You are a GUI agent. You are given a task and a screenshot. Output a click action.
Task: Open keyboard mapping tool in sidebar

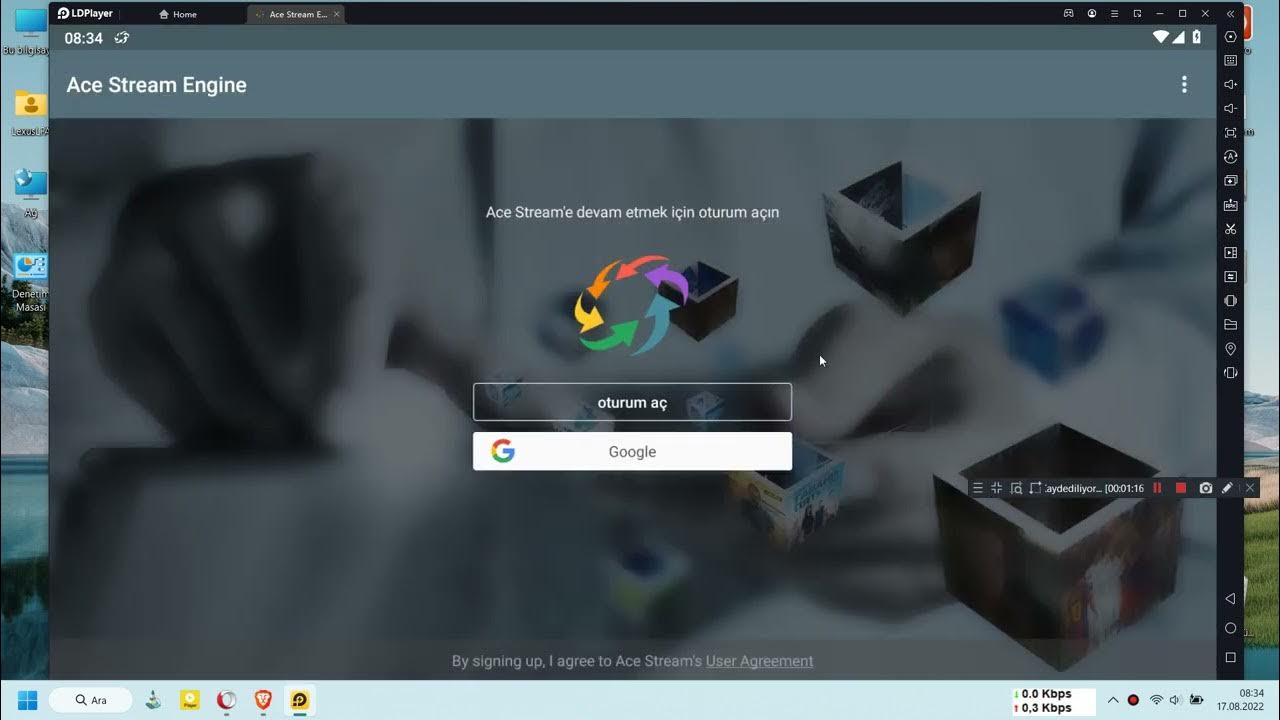[1231, 61]
